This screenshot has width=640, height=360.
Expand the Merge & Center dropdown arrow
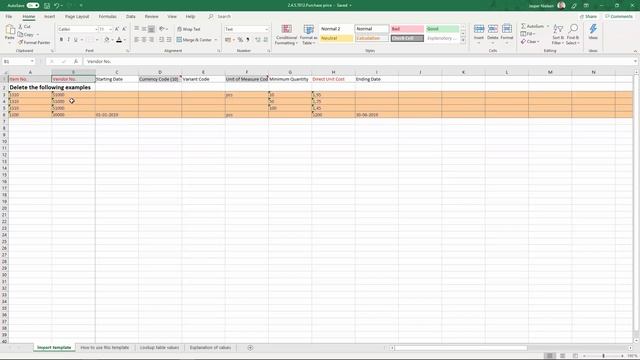click(216, 40)
